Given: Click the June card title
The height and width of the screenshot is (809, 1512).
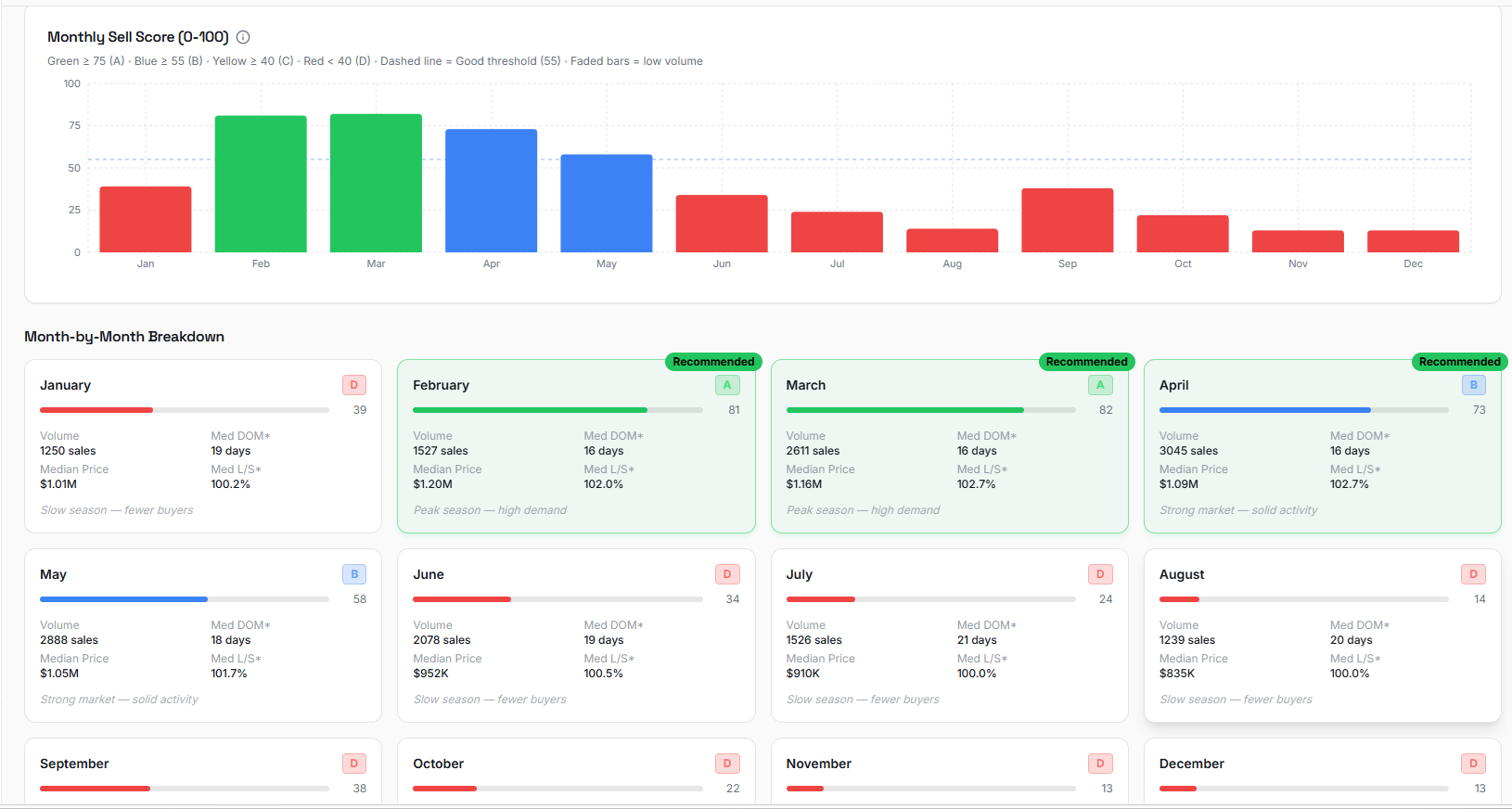Looking at the screenshot, I should pyautogui.click(x=429, y=574).
